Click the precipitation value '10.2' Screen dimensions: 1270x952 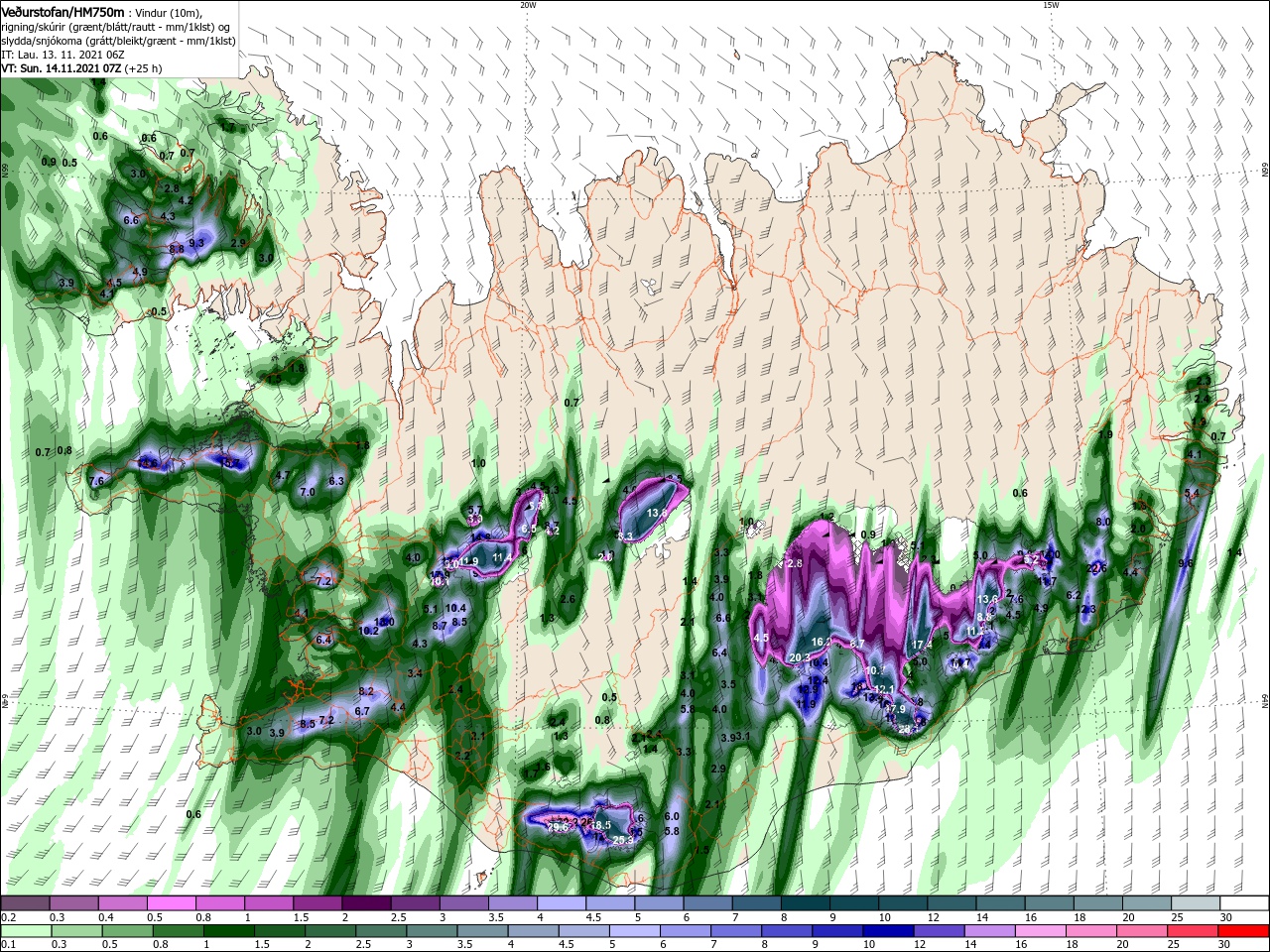click(369, 631)
